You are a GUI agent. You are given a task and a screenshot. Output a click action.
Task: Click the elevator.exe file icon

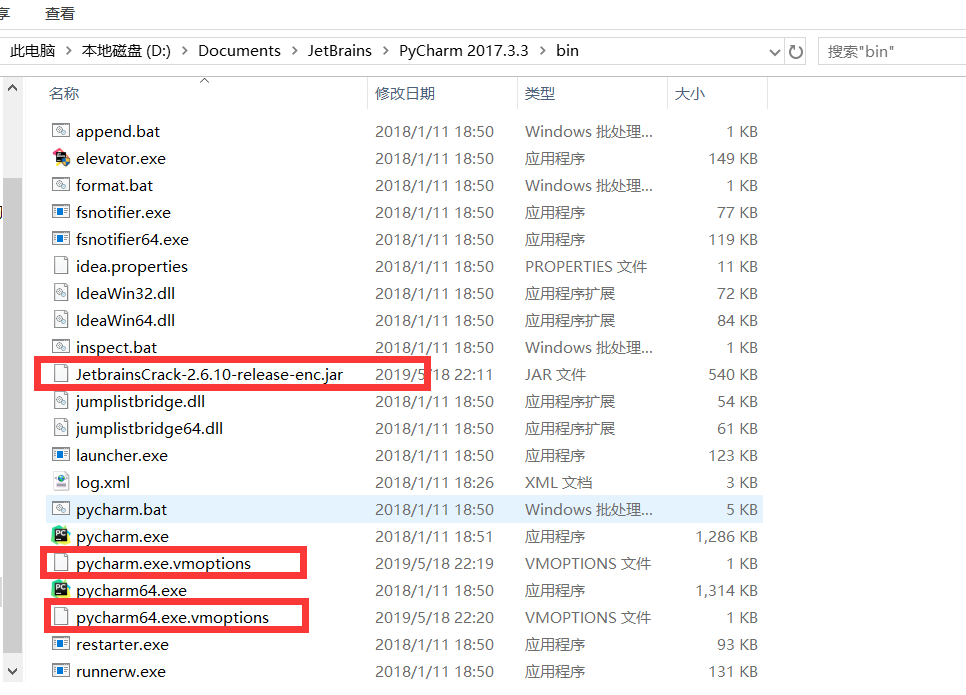click(x=60, y=158)
